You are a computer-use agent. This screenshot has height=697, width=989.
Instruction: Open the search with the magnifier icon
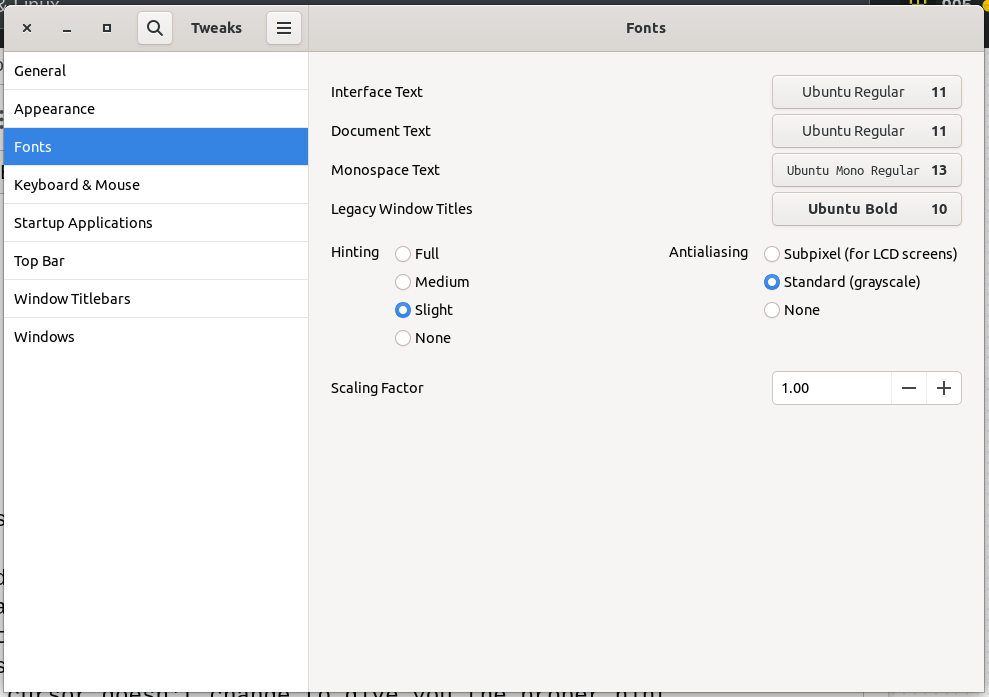(154, 28)
